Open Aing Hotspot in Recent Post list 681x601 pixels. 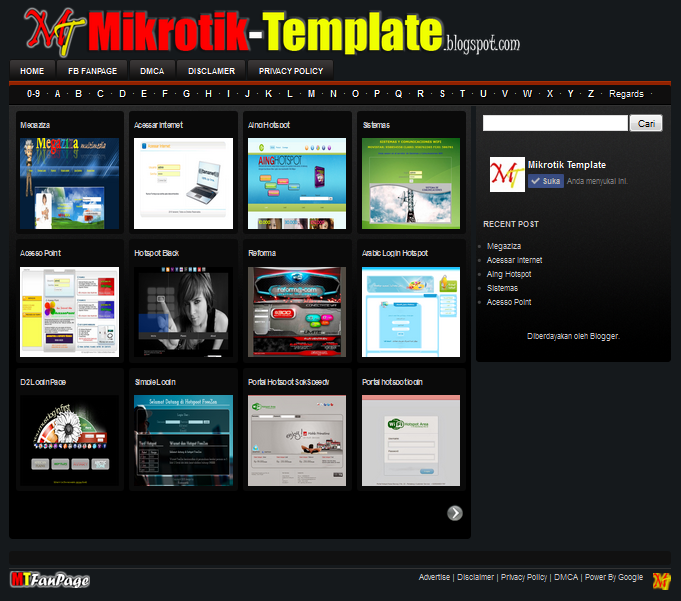tap(509, 274)
